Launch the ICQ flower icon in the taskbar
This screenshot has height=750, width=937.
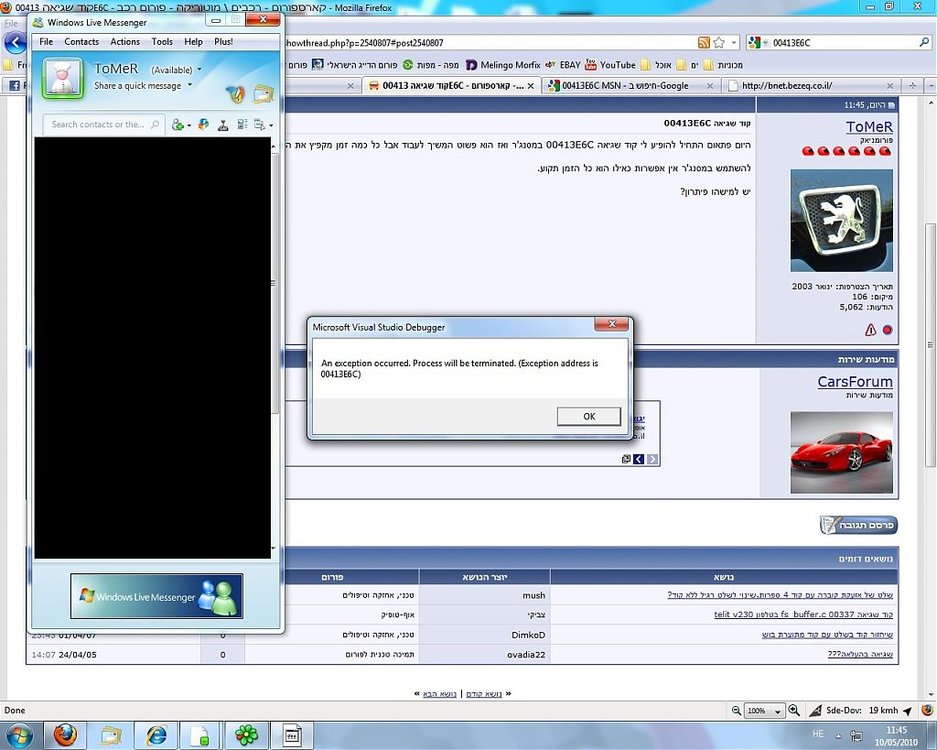coord(246,734)
